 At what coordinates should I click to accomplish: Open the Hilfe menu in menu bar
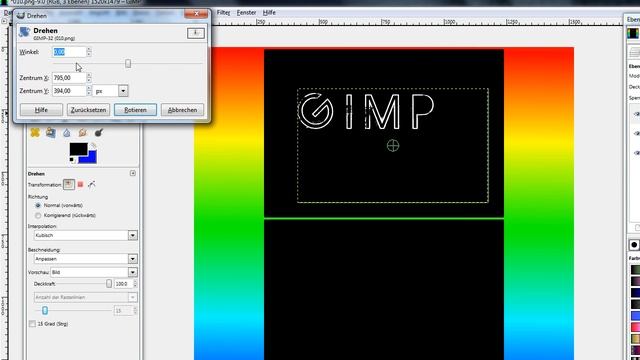click(x=269, y=13)
